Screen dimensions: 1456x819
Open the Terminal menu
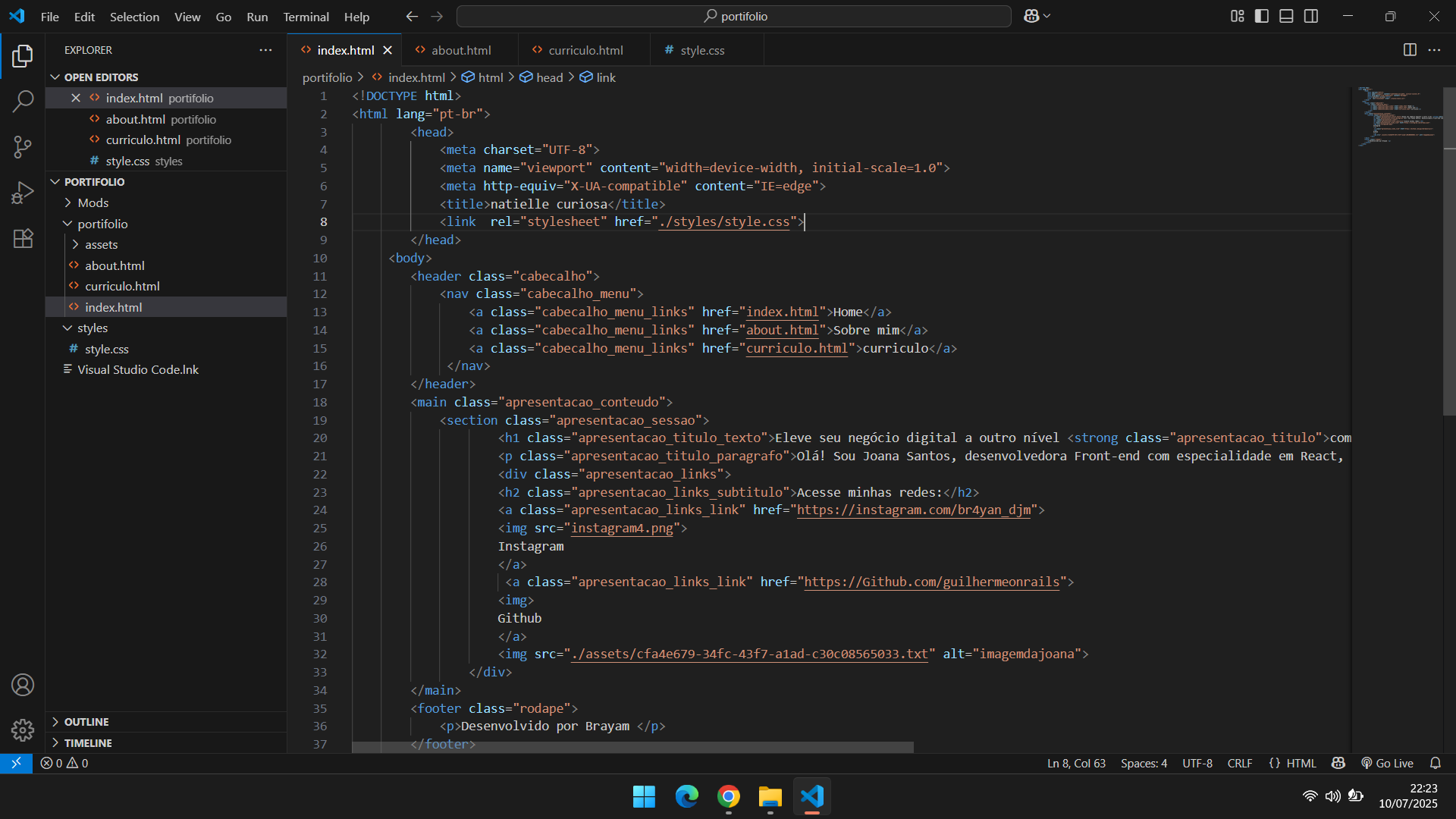click(x=306, y=17)
